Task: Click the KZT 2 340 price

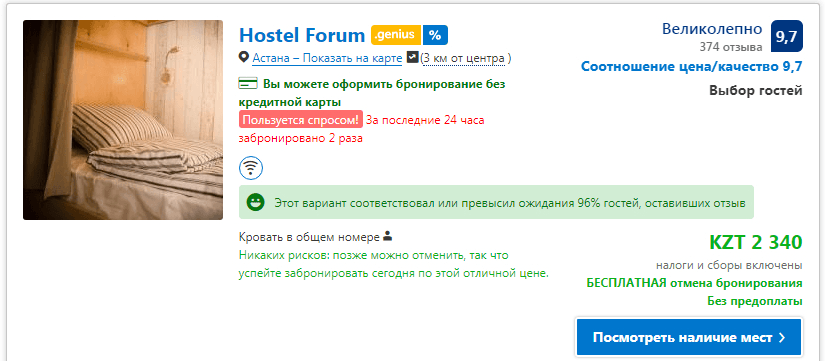Action: tap(756, 243)
